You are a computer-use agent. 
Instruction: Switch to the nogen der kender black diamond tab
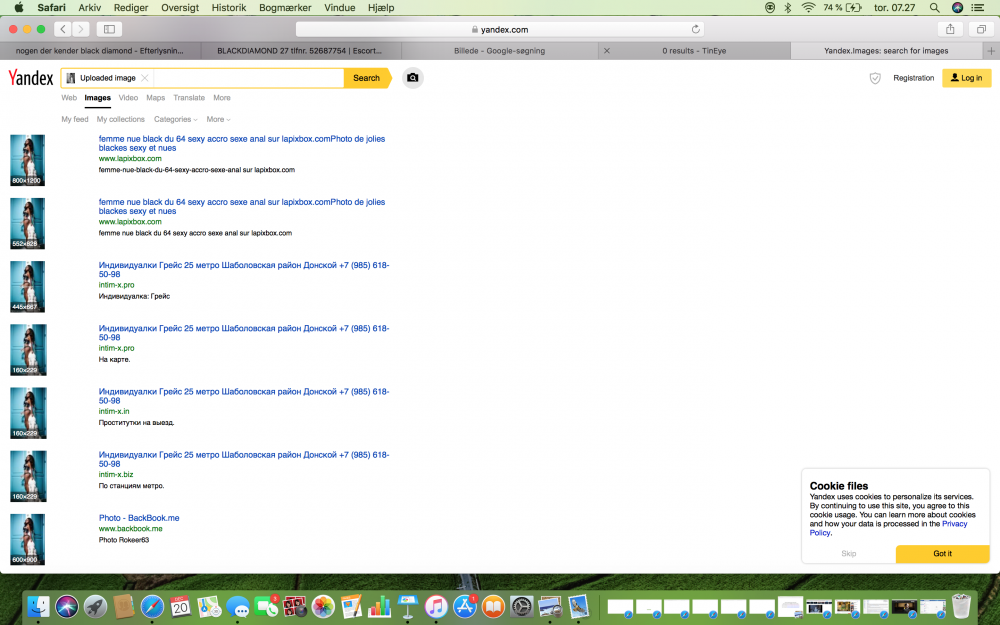[x=99, y=50]
